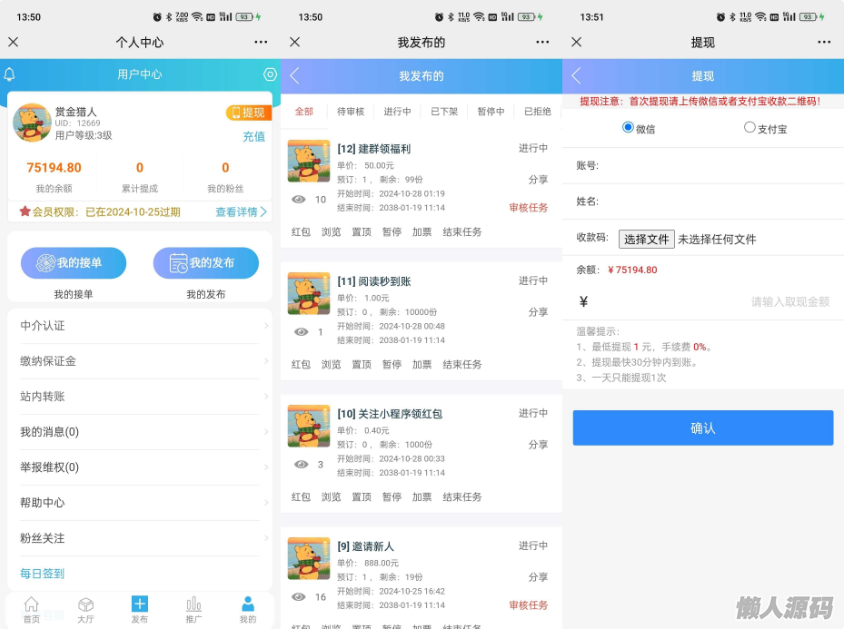This screenshot has width=845, height=632.
Task: Close the 提现 page with the X icon
Action: pos(577,42)
